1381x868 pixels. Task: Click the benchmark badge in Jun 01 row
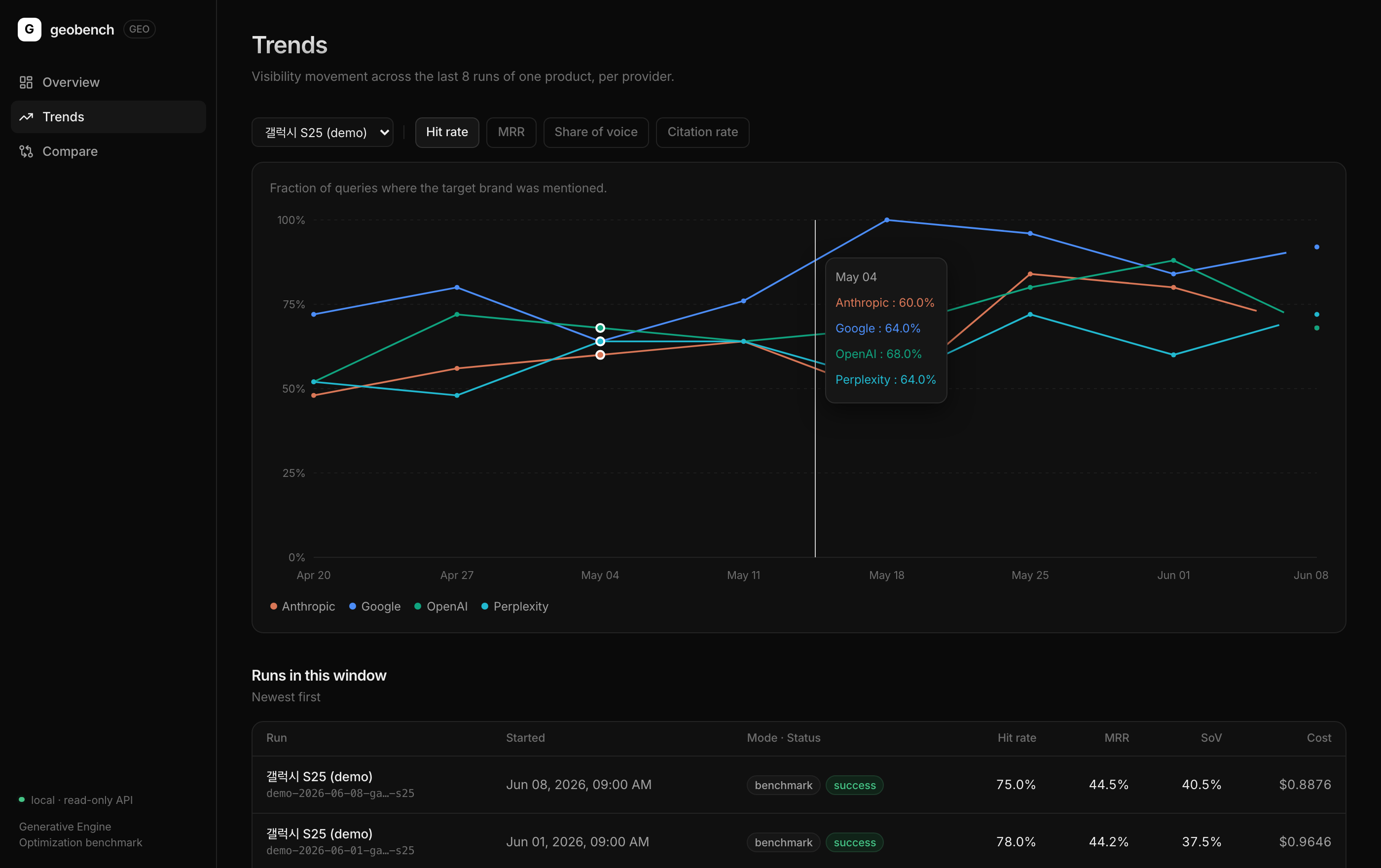click(x=783, y=842)
